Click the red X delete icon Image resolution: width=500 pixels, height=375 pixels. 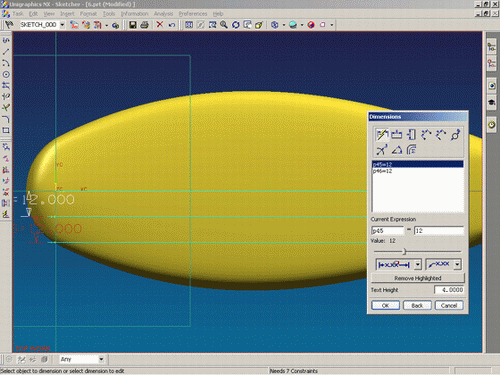(x=160, y=25)
